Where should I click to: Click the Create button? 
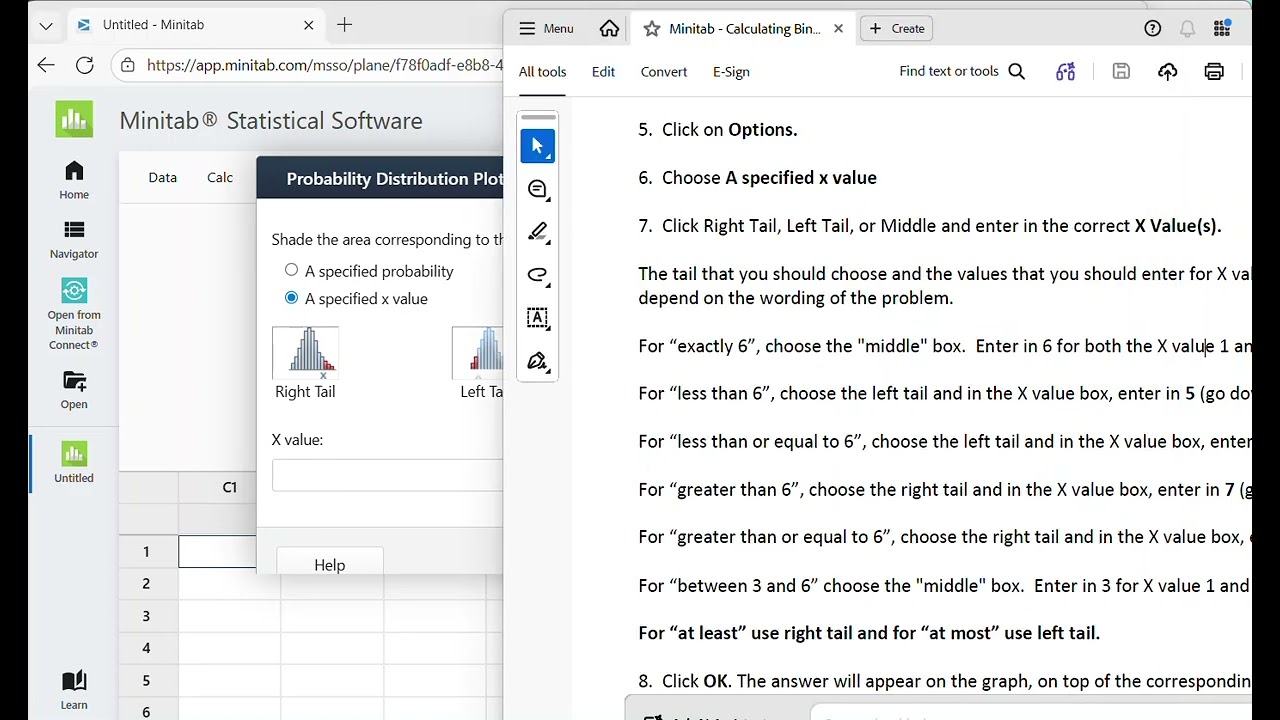[897, 29]
